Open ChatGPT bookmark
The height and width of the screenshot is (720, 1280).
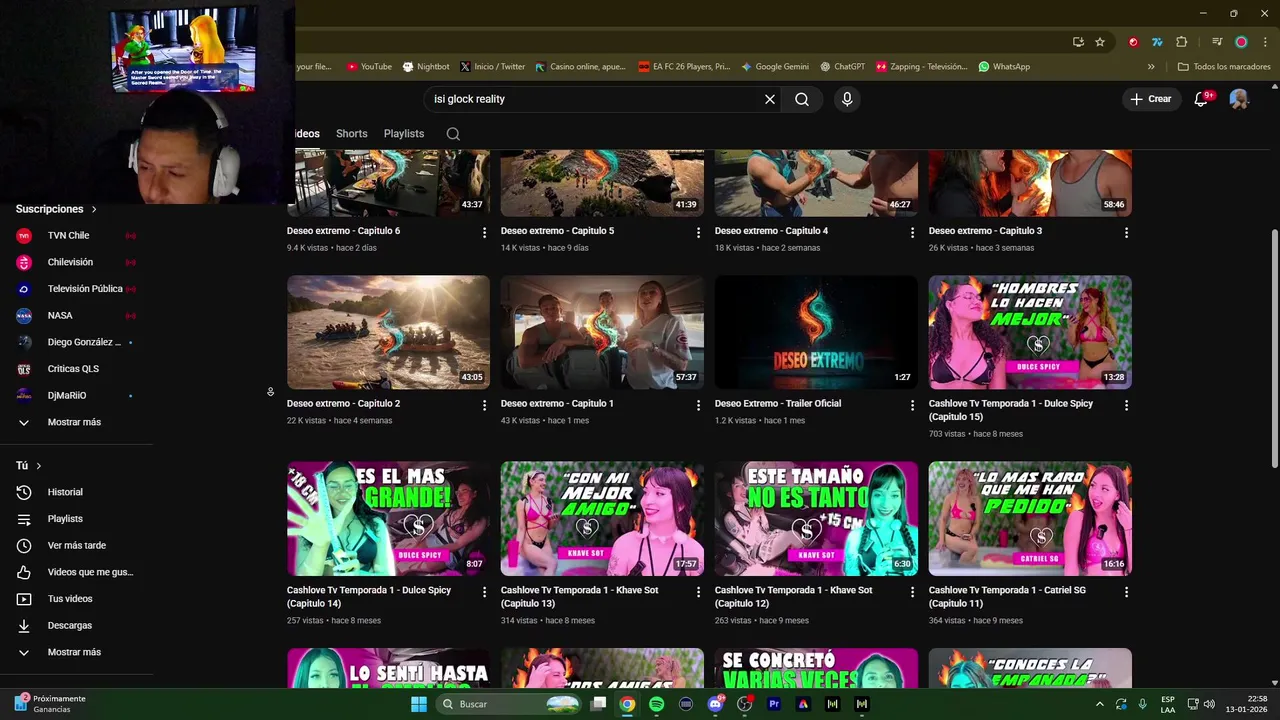tap(842, 67)
